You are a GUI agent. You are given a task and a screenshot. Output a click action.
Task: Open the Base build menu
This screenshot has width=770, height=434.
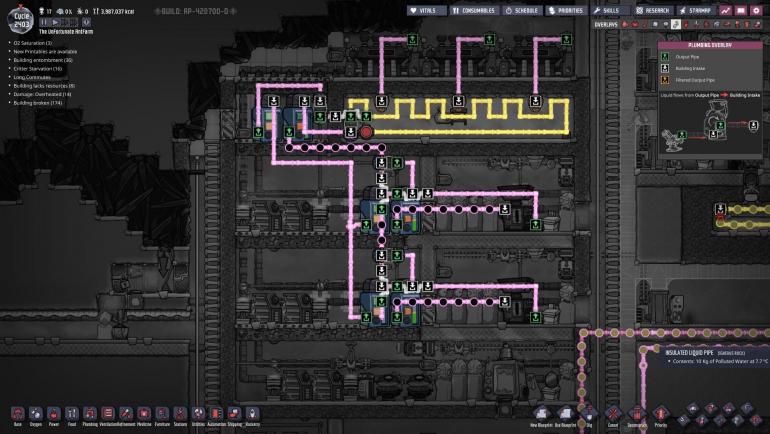18,415
